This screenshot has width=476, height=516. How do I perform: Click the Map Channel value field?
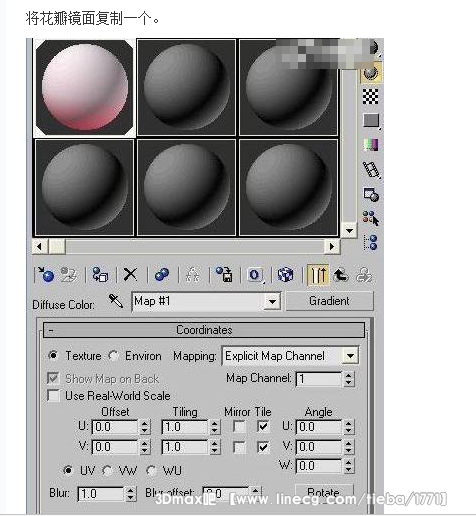[319, 379]
